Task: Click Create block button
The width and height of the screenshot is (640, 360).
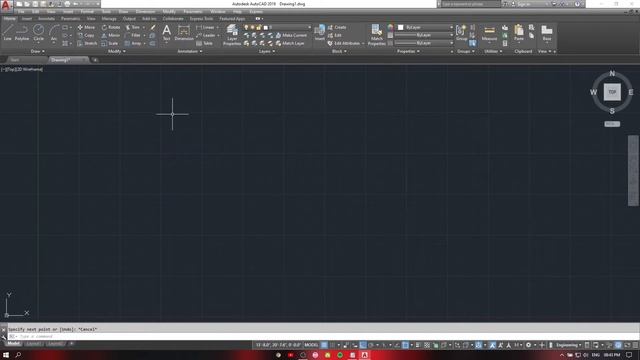Action: (337, 27)
